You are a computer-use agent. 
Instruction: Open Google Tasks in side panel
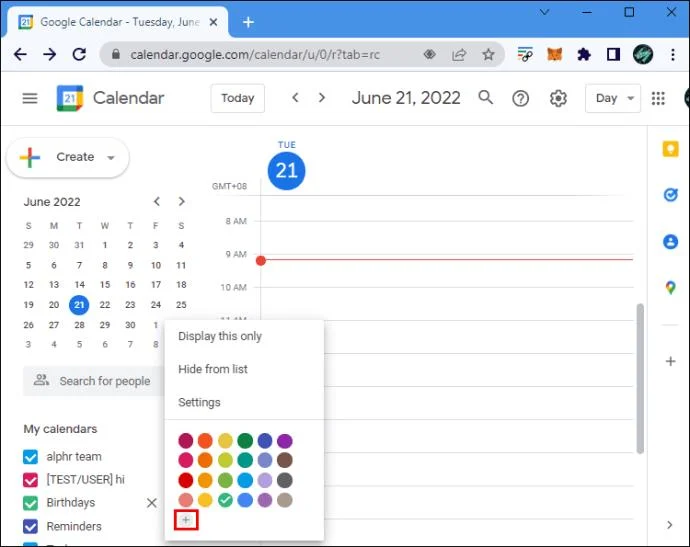tap(670, 195)
